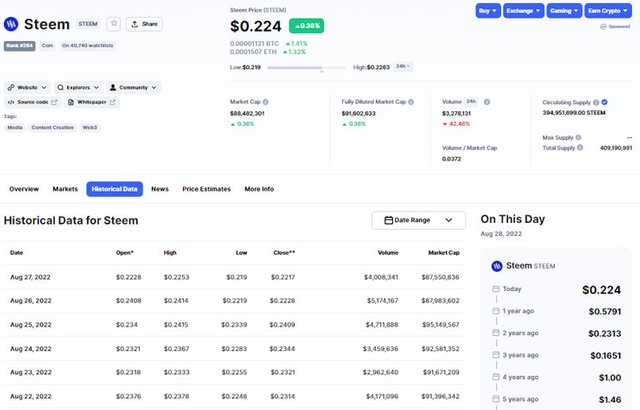640x410 pixels.
Task: Open the Earn Crypto dropdown
Action: (x=608, y=11)
